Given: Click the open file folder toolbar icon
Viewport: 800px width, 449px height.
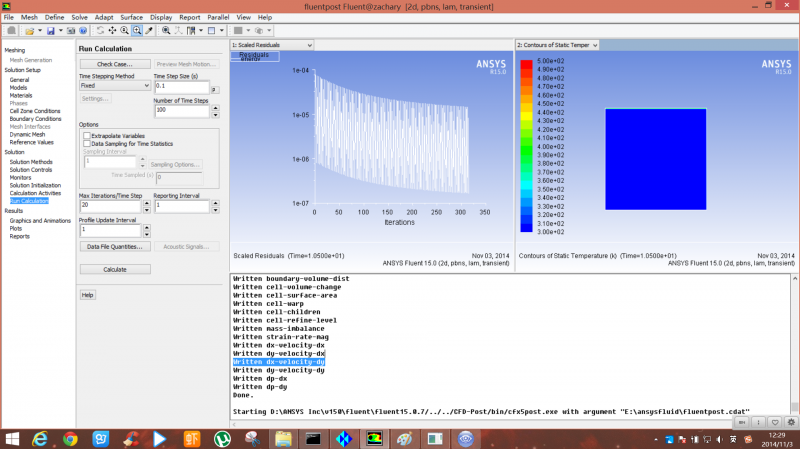Looking at the screenshot, I should click(x=28, y=30).
